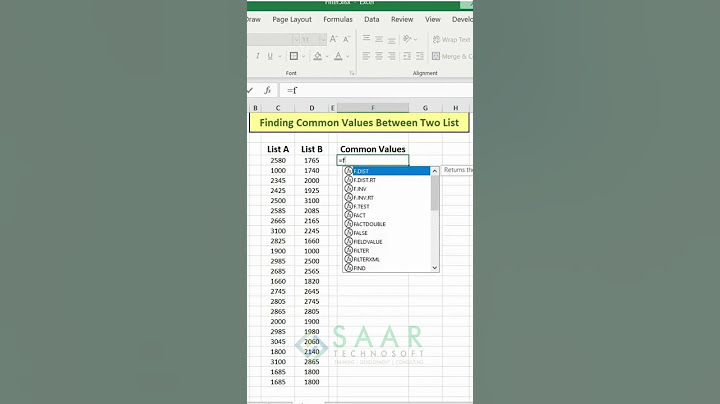Click the Common Values header cell
720x404 pixels.
(x=373, y=149)
